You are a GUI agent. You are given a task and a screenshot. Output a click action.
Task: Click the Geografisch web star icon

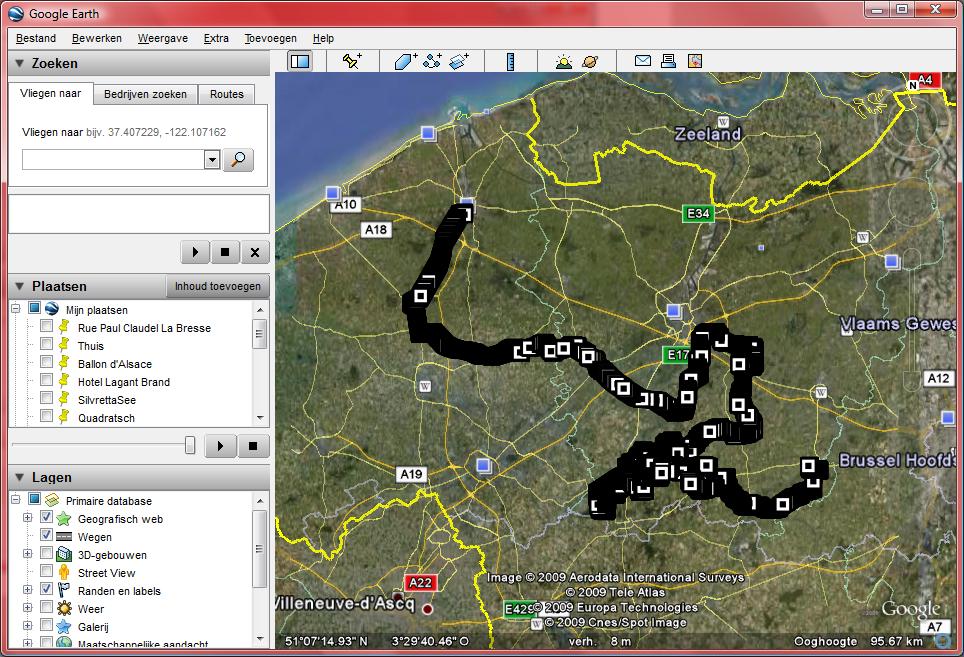pyautogui.click(x=64, y=519)
